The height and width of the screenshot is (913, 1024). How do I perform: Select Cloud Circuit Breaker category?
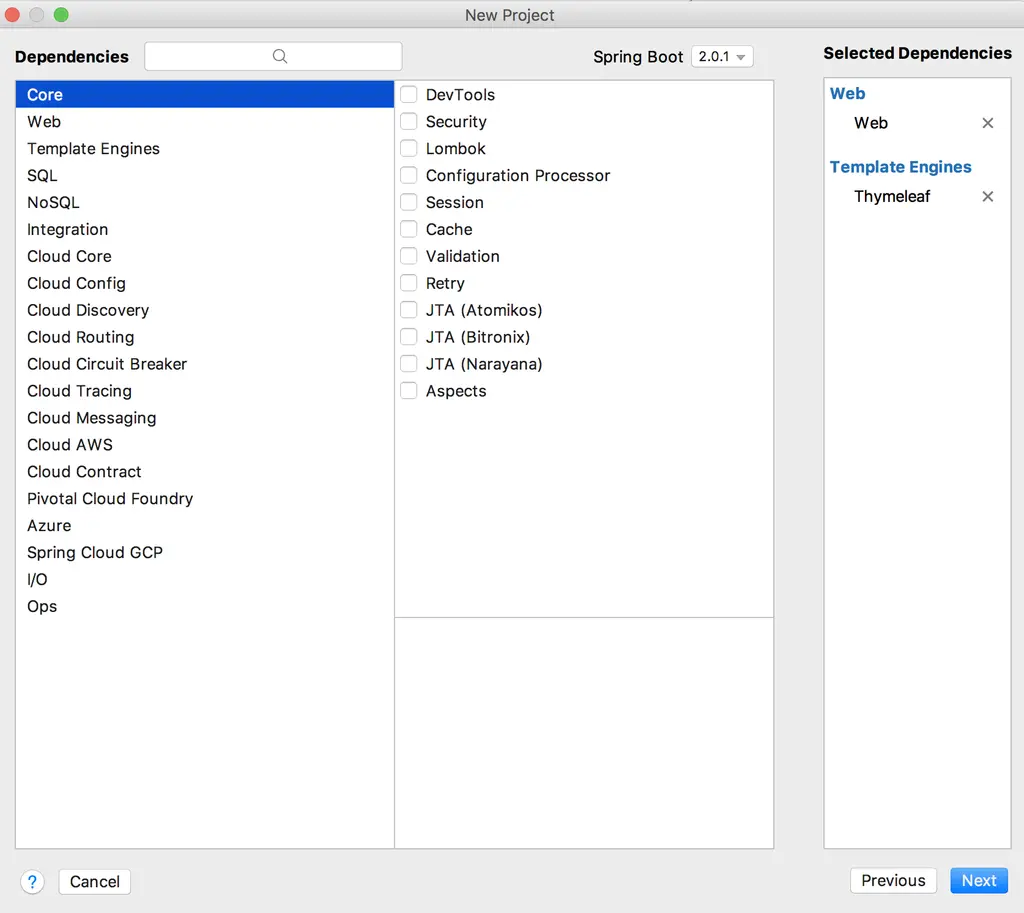point(204,364)
